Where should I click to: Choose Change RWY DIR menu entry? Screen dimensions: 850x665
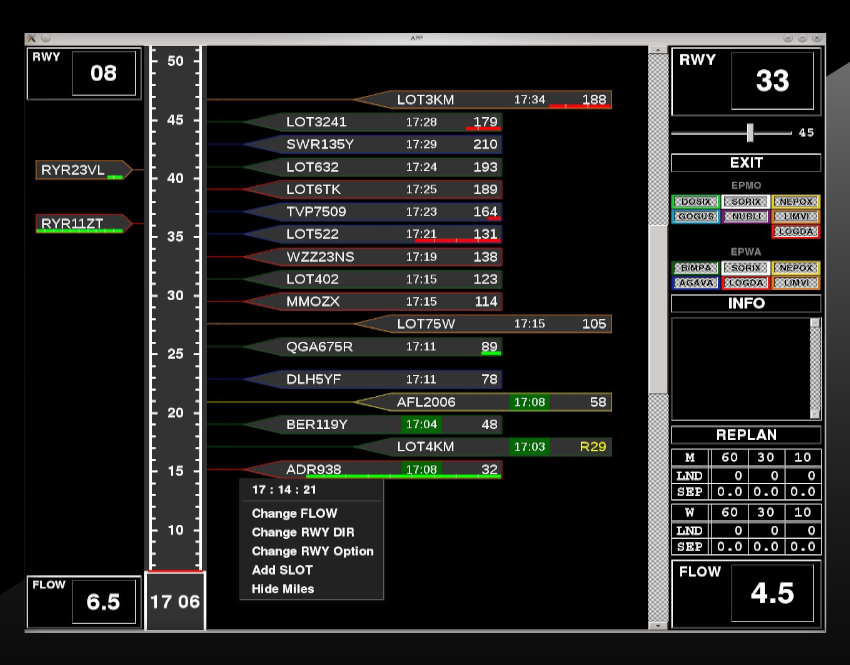tap(303, 532)
